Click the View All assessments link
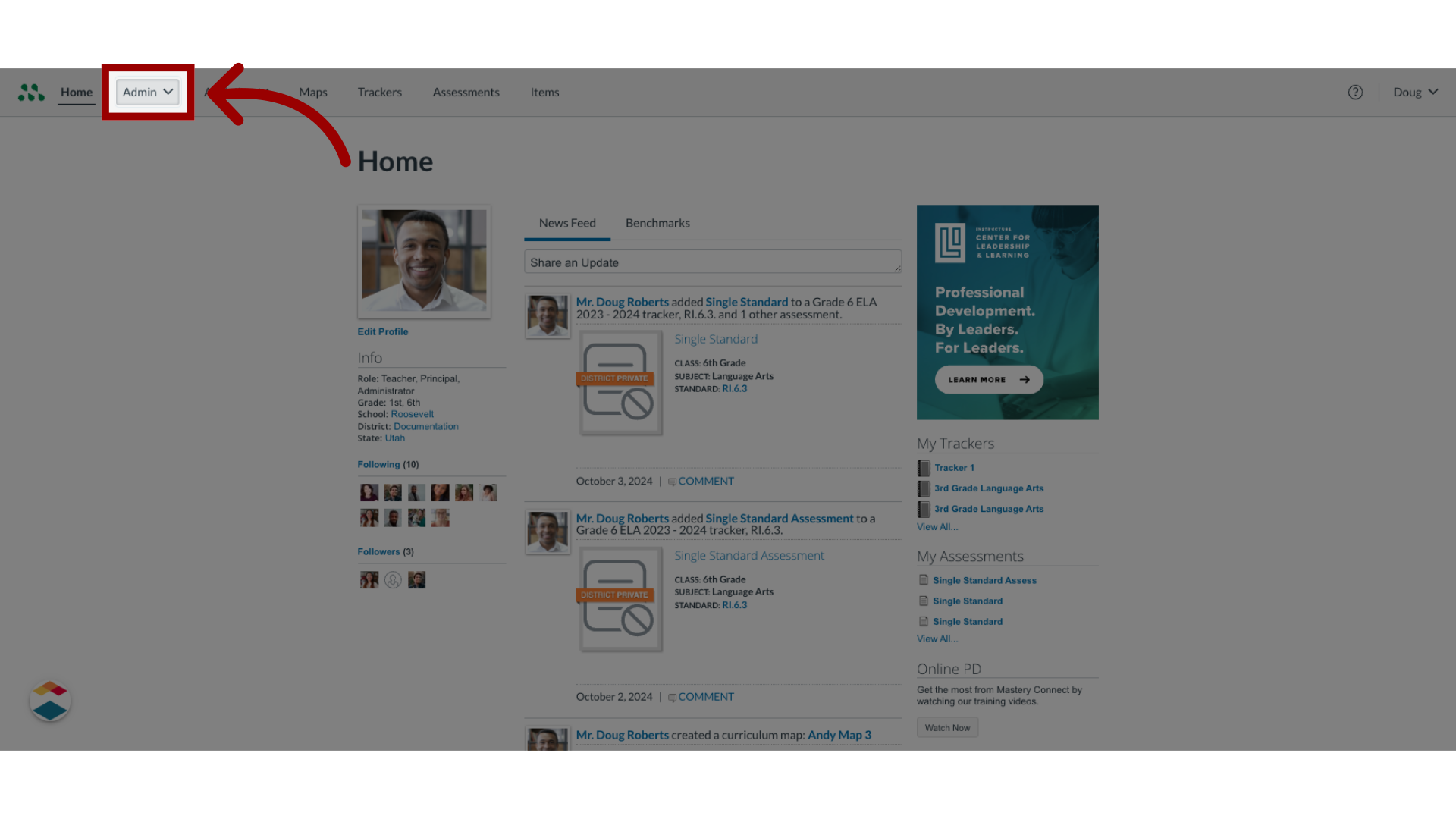 tap(937, 638)
